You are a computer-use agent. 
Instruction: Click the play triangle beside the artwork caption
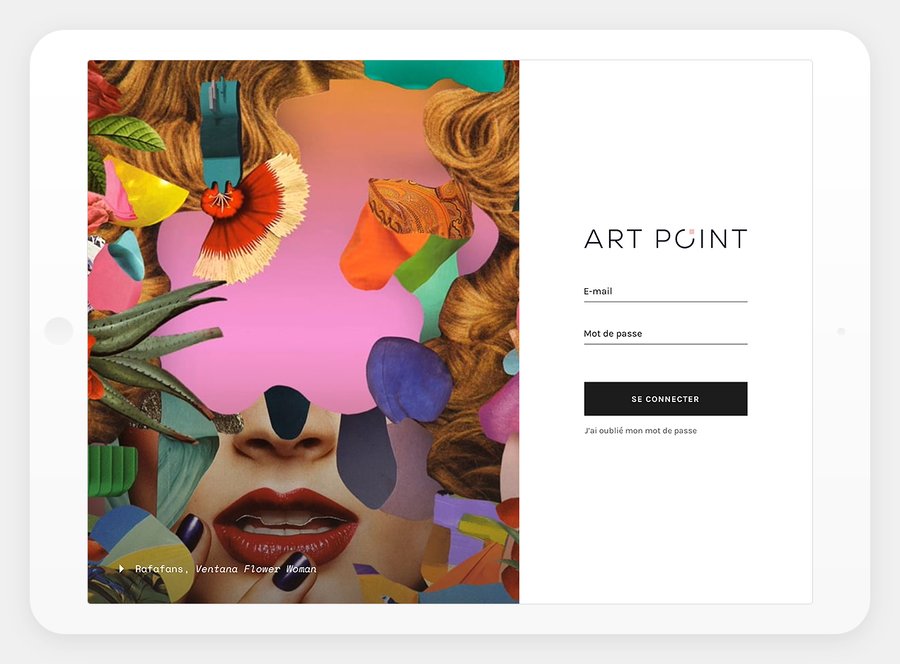click(121, 569)
